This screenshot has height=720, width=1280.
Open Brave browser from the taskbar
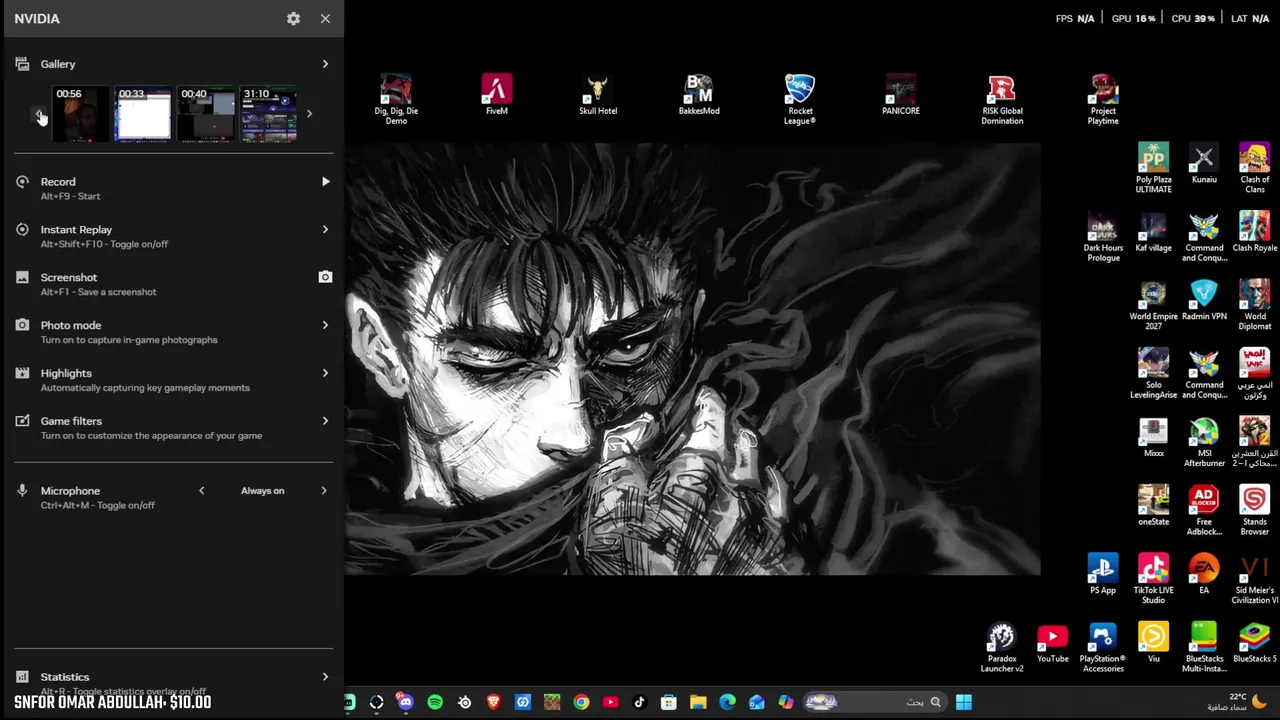pos(493,702)
